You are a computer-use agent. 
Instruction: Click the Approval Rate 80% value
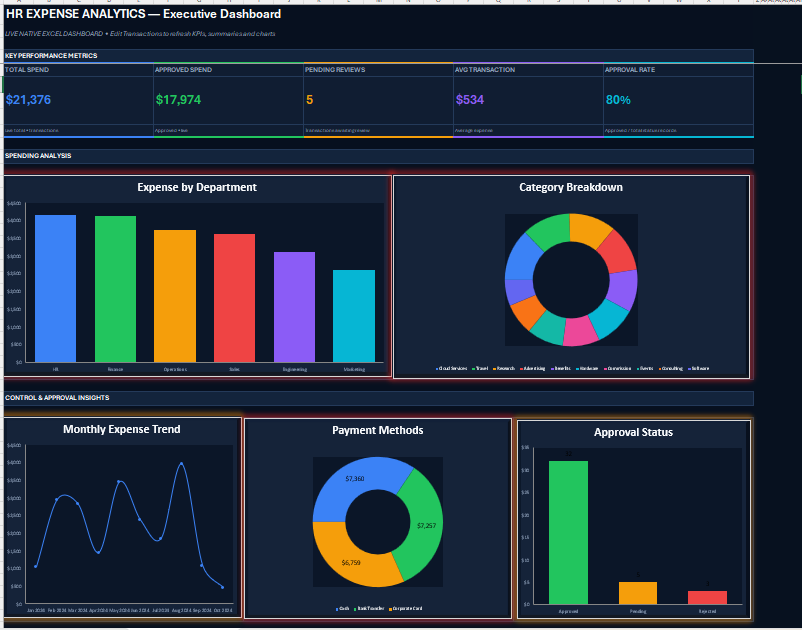[x=618, y=100]
